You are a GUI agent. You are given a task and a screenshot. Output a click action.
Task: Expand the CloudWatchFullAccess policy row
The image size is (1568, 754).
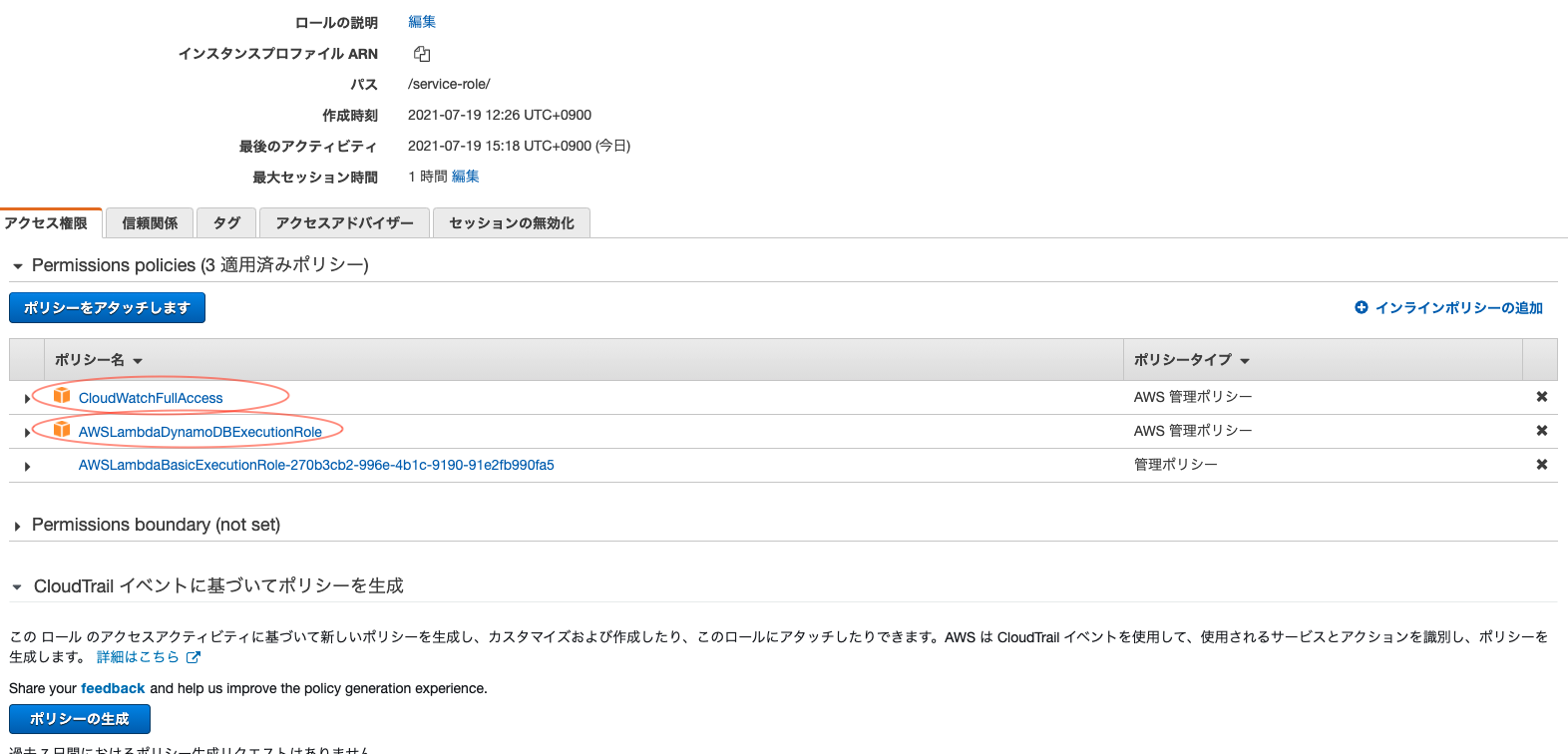27,399
